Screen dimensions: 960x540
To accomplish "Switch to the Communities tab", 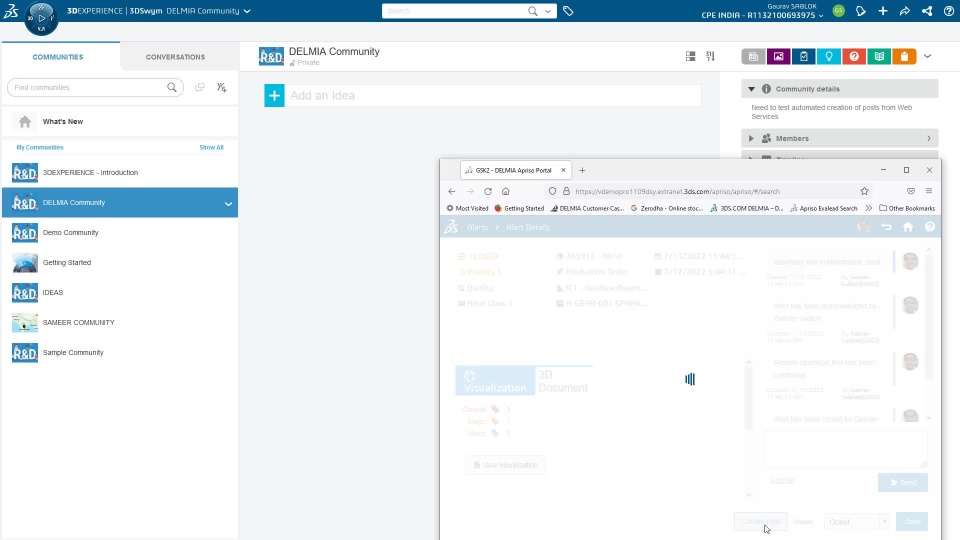I will click(x=58, y=57).
